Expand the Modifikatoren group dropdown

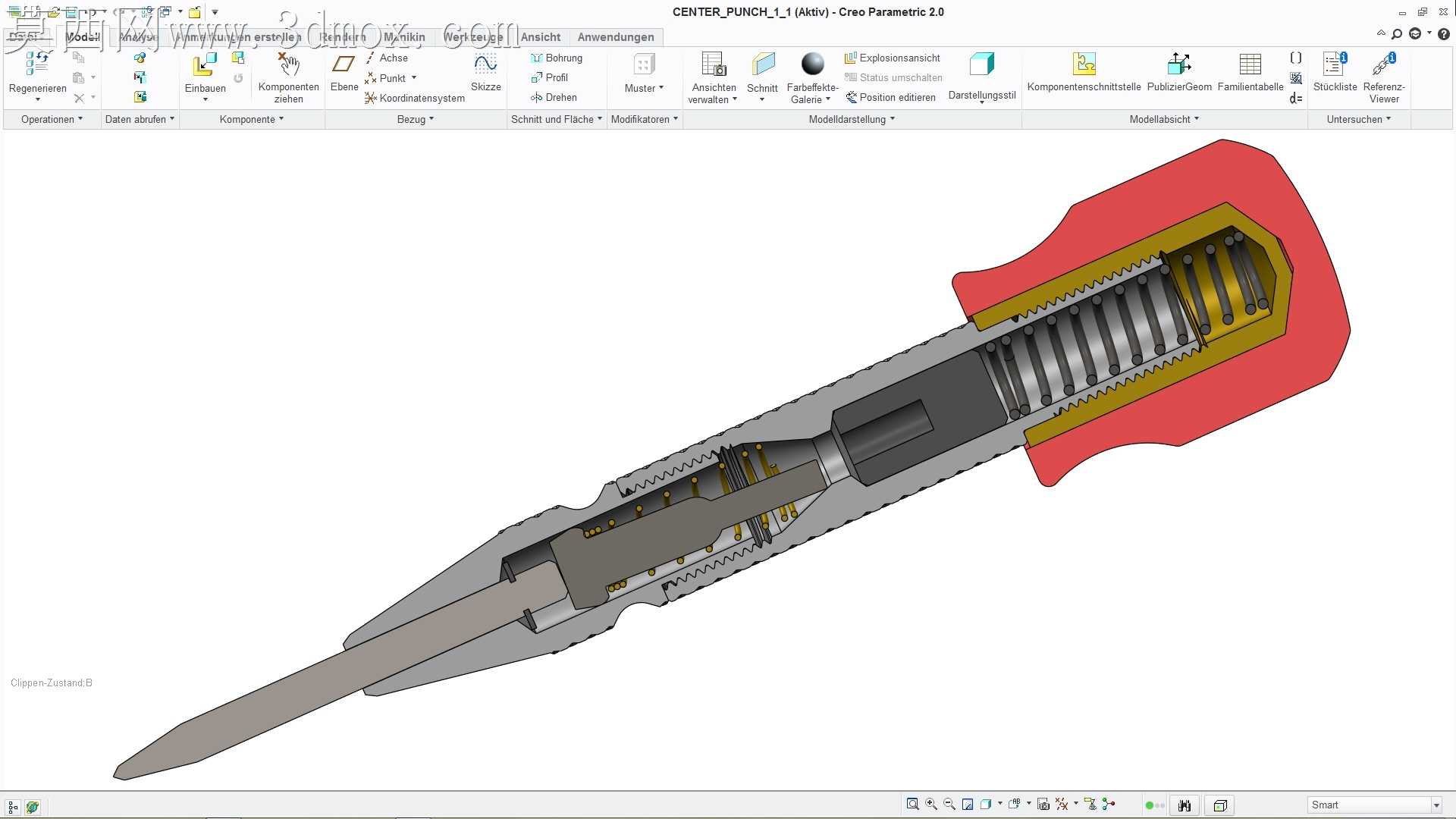[x=645, y=119]
